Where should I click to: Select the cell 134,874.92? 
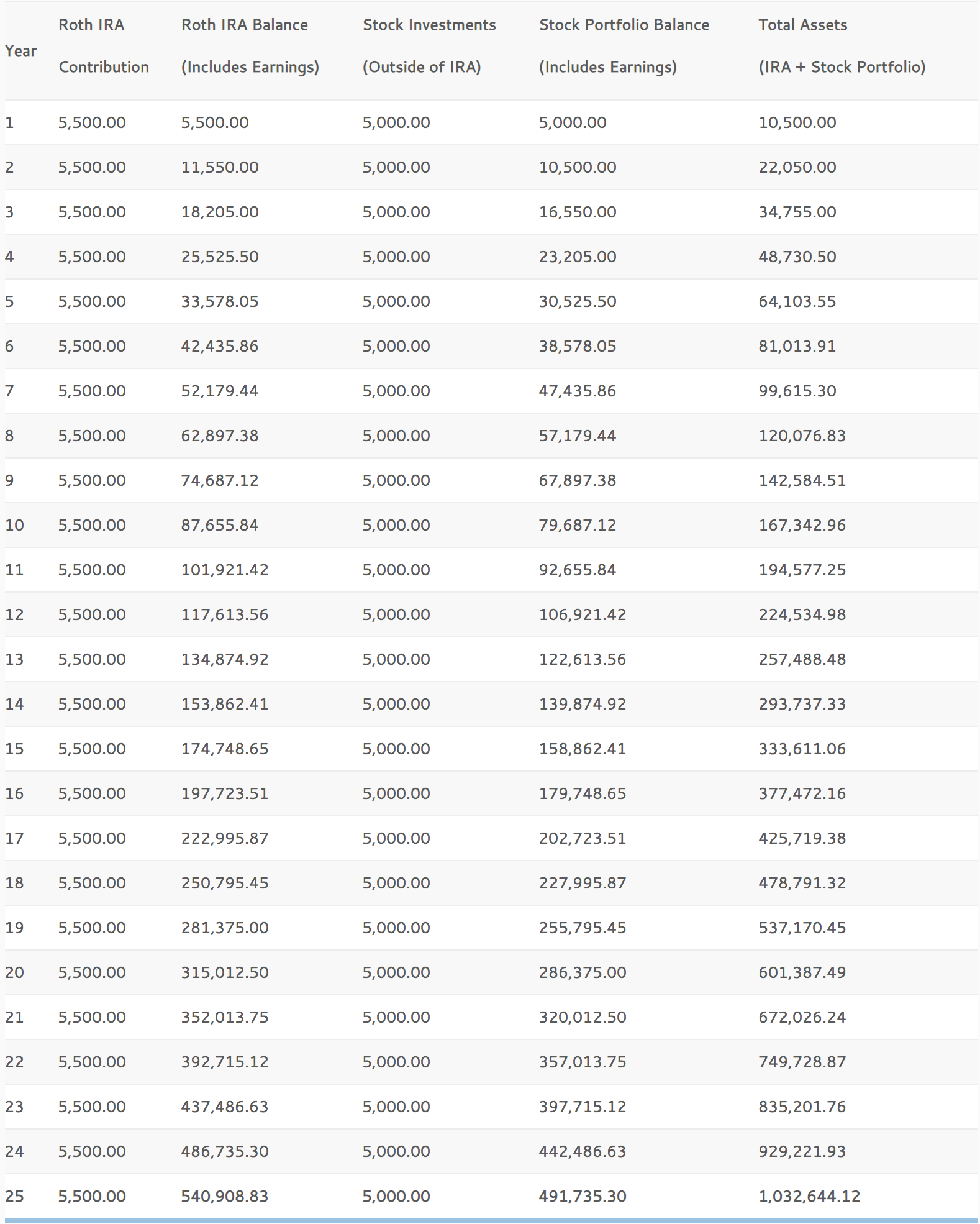tap(225, 659)
